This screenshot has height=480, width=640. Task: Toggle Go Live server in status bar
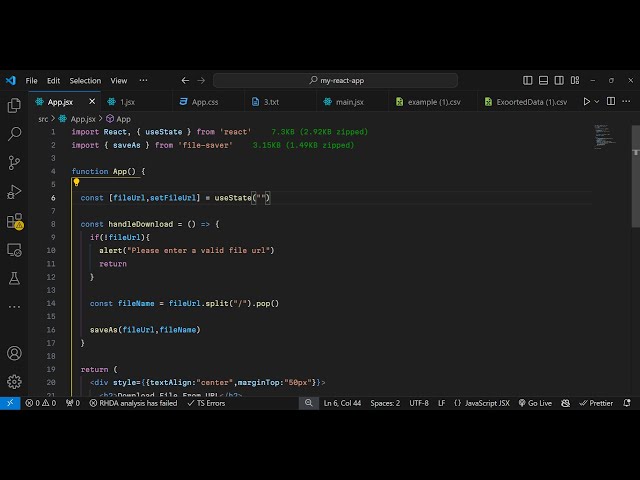[535, 403]
